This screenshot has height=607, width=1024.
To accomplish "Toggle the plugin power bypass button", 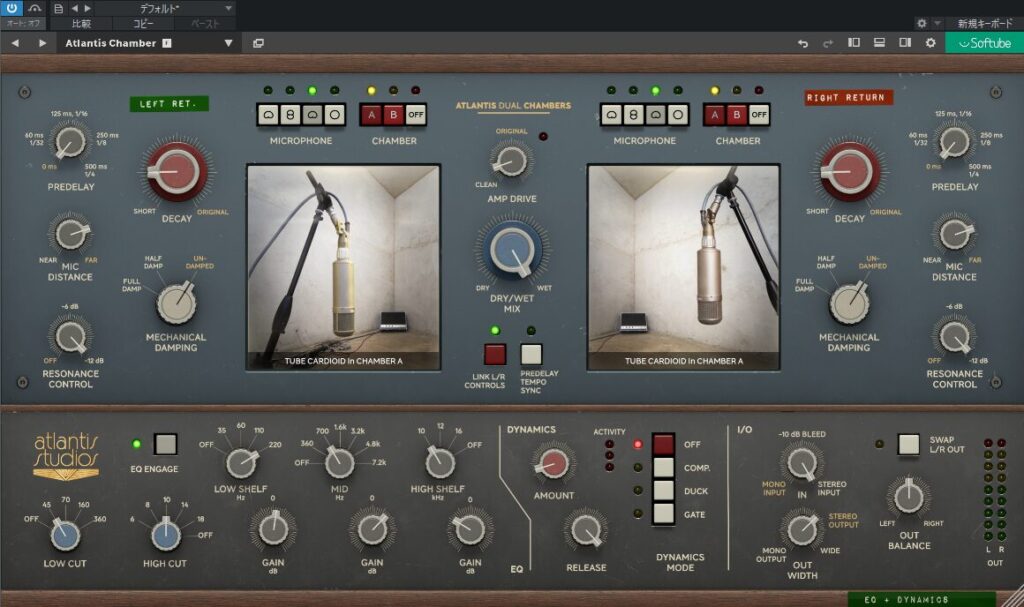I will coord(13,8).
